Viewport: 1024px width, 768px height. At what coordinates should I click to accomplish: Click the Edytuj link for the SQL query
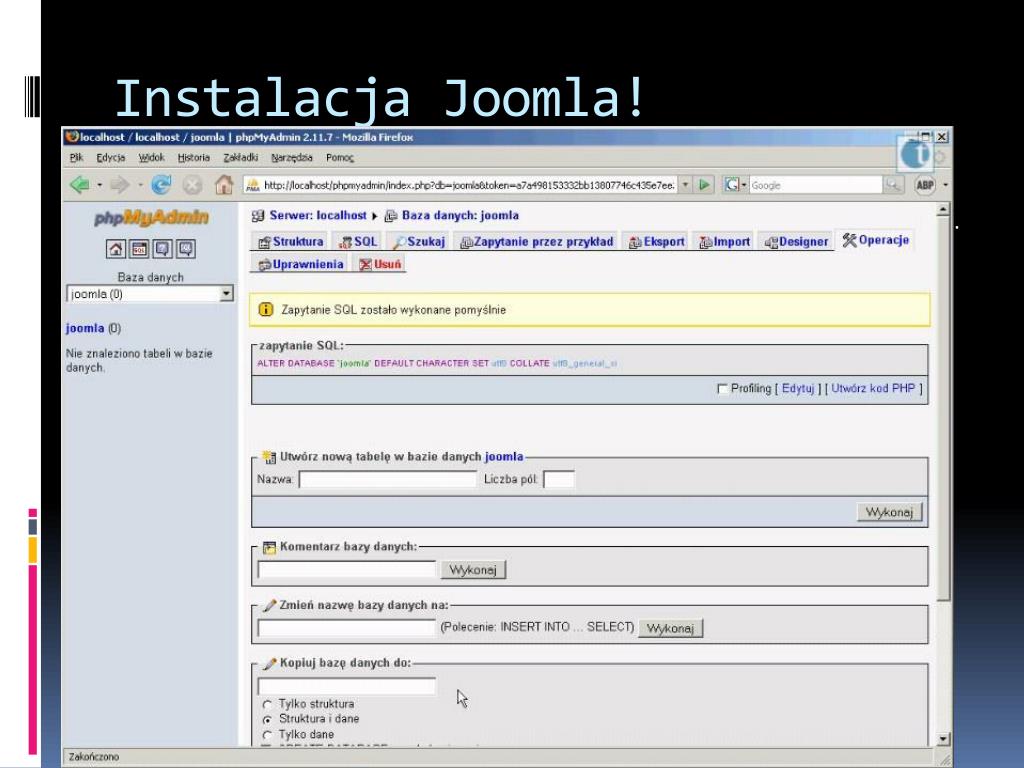[798, 389]
